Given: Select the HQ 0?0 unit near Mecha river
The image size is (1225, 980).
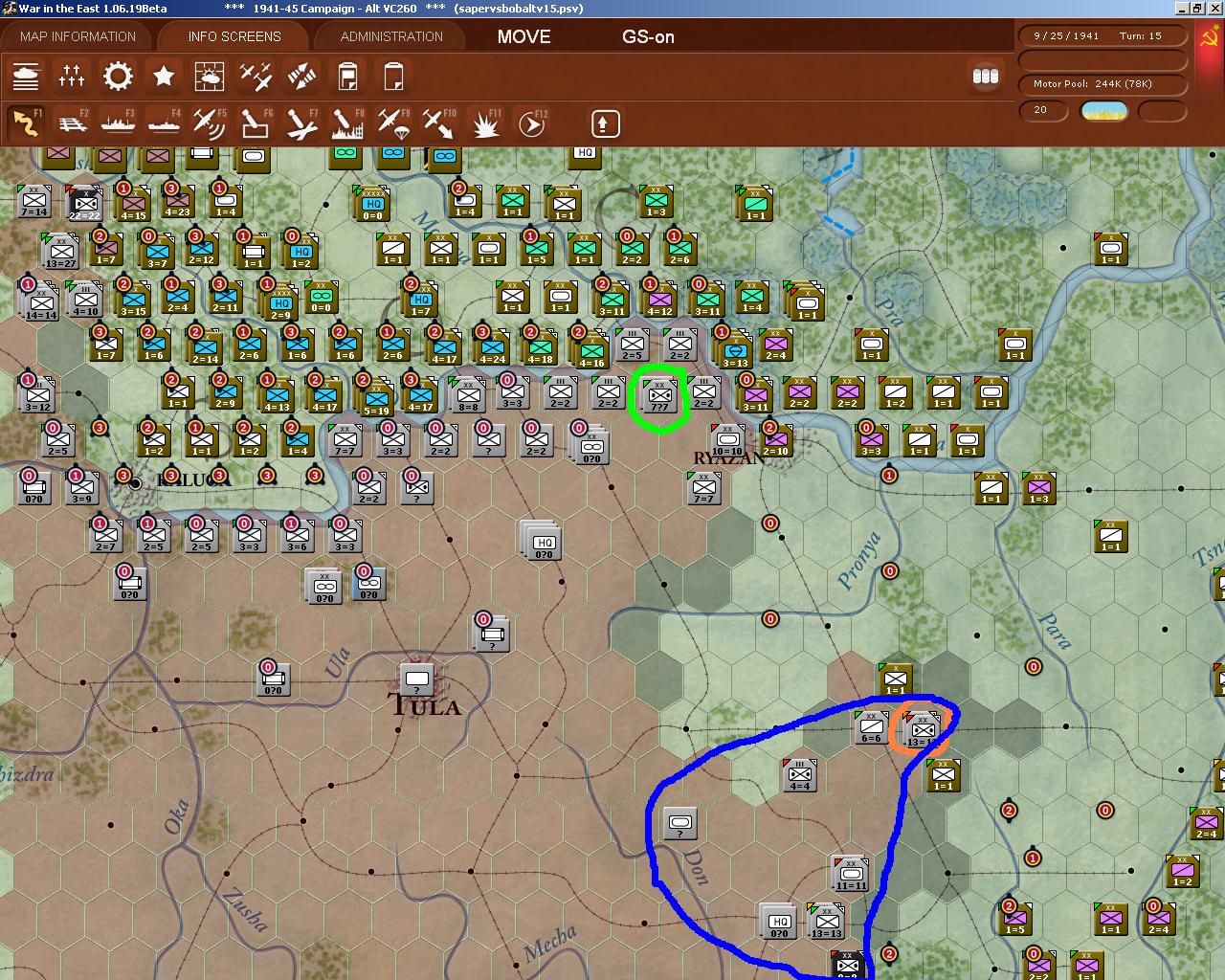Looking at the screenshot, I should (779, 922).
